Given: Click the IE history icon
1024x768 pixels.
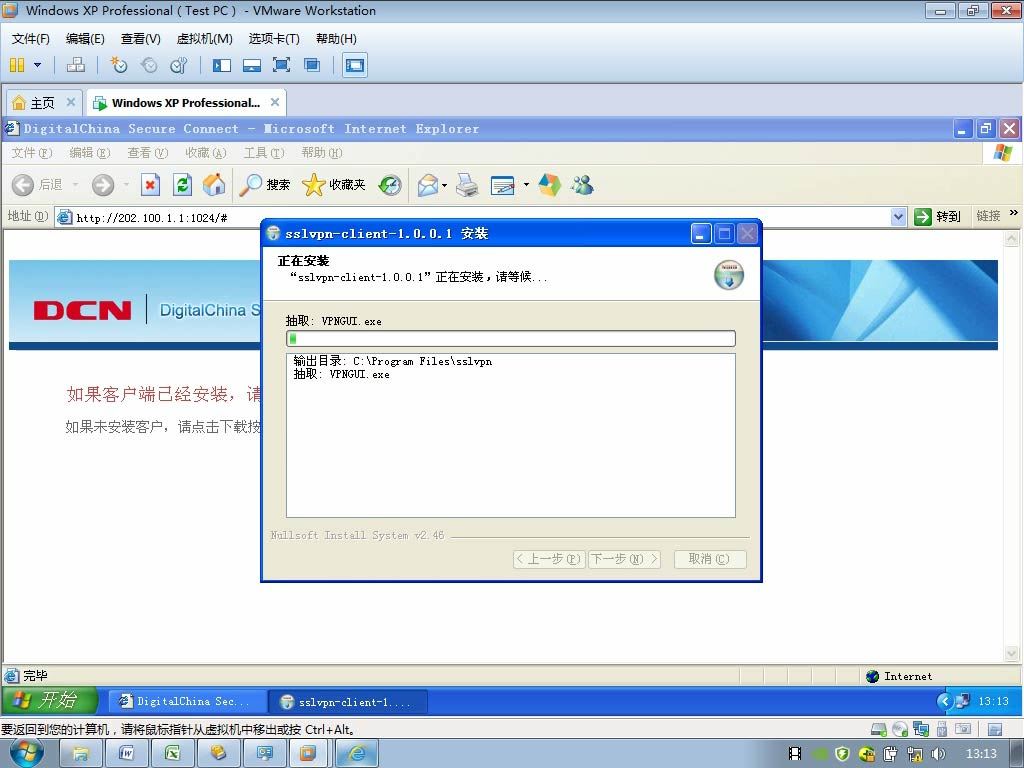Looking at the screenshot, I should pyautogui.click(x=390, y=185).
